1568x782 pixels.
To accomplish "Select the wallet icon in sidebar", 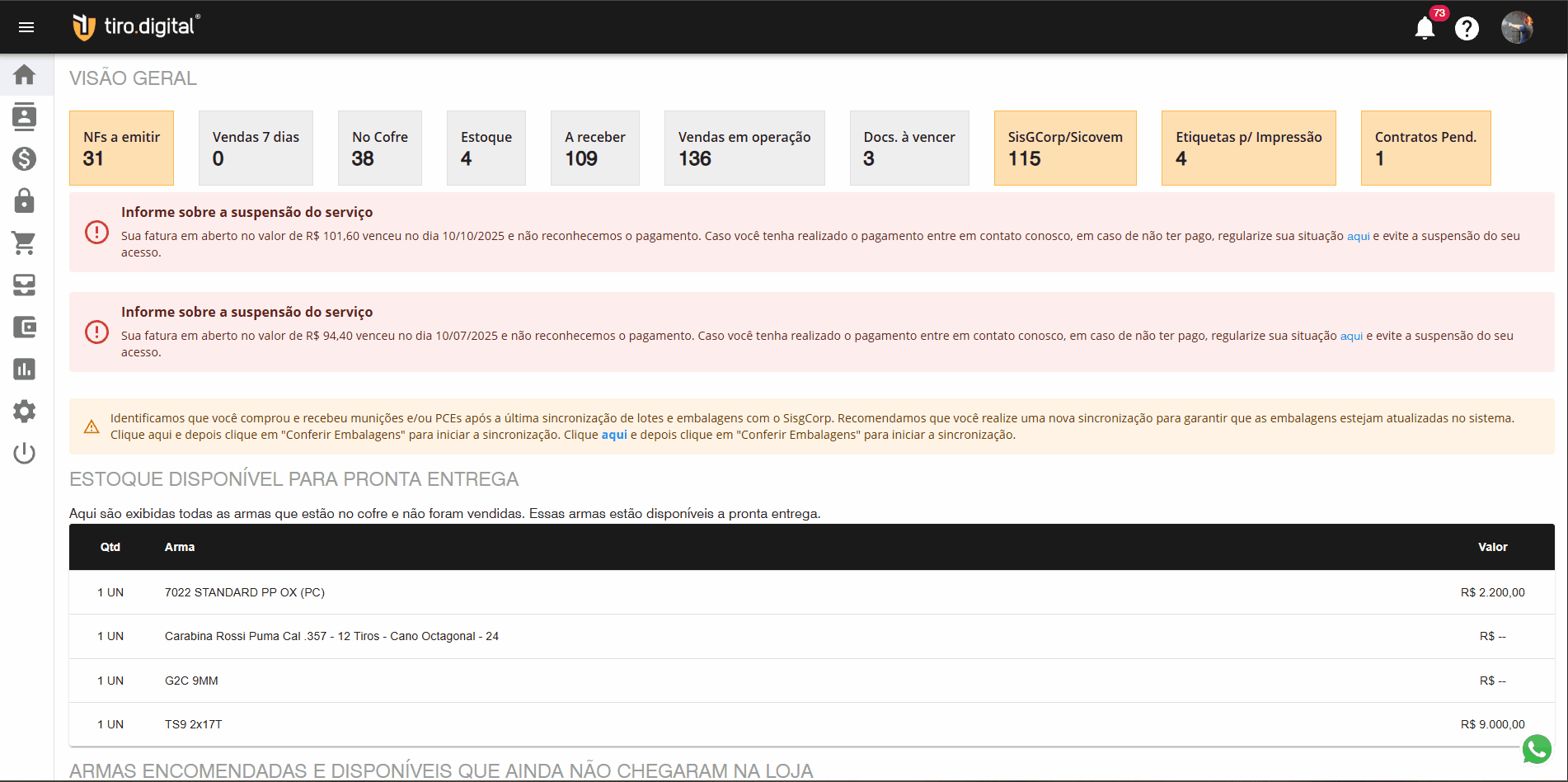I will [25, 327].
